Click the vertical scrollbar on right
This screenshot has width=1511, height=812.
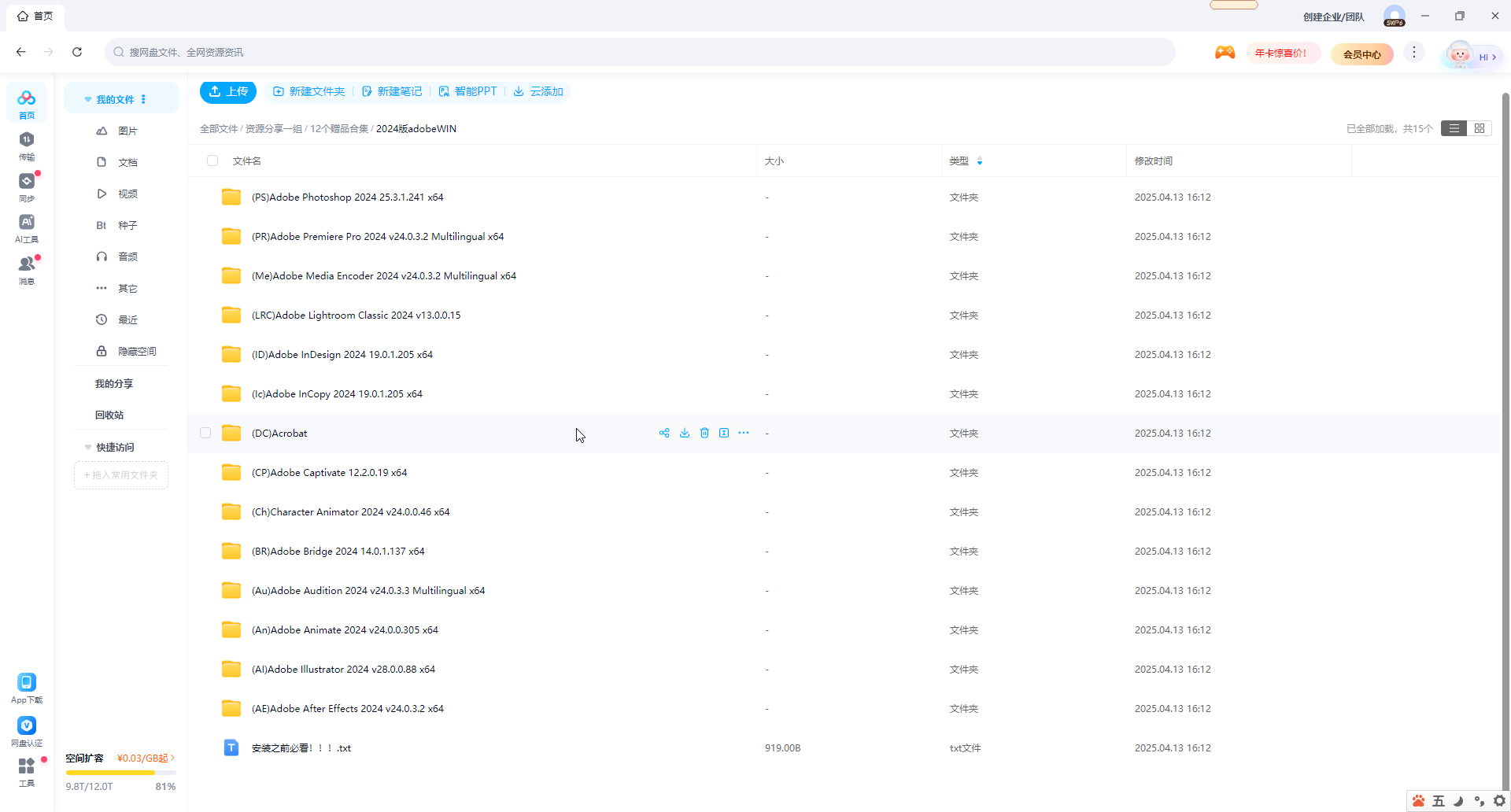click(1505, 441)
